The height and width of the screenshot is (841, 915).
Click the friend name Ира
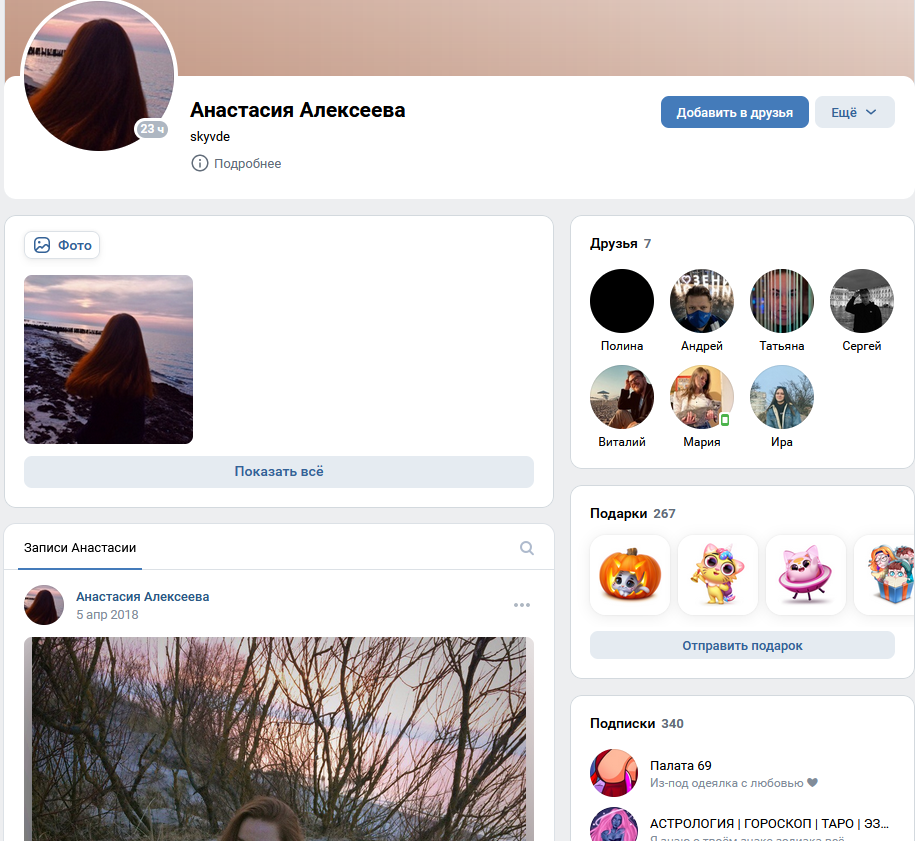[782, 442]
